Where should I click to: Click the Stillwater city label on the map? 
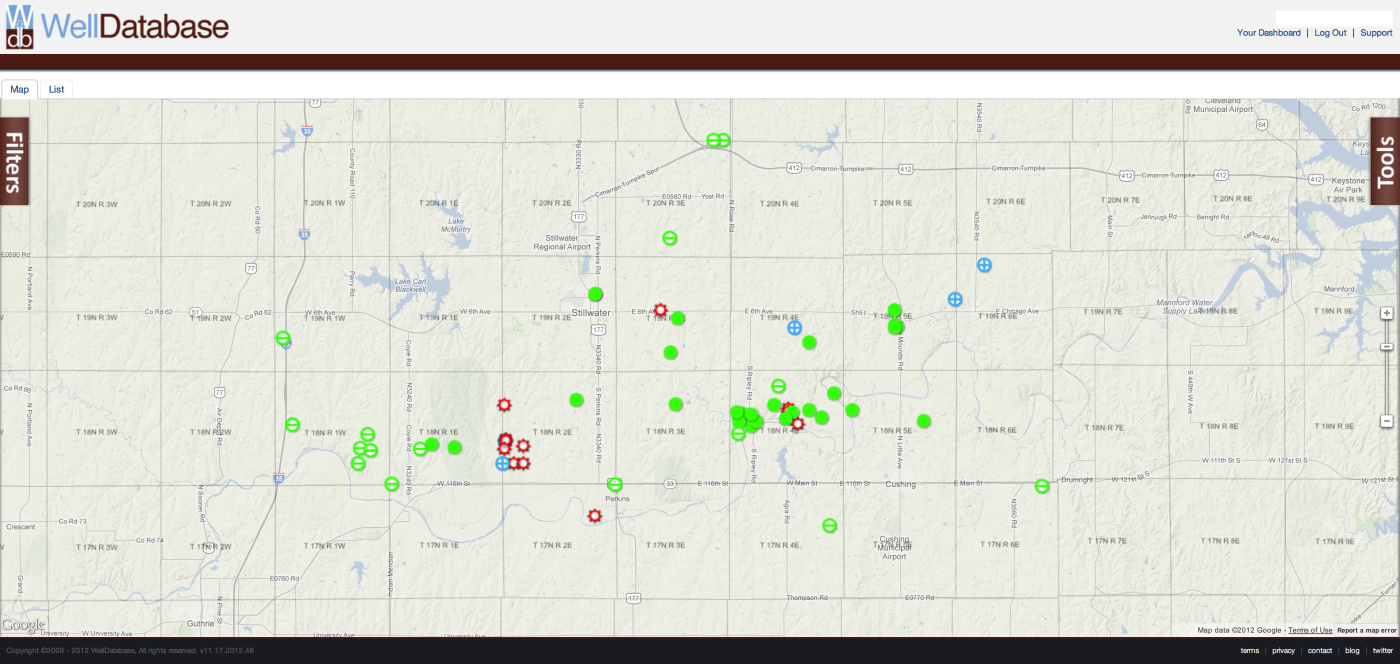coord(590,313)
